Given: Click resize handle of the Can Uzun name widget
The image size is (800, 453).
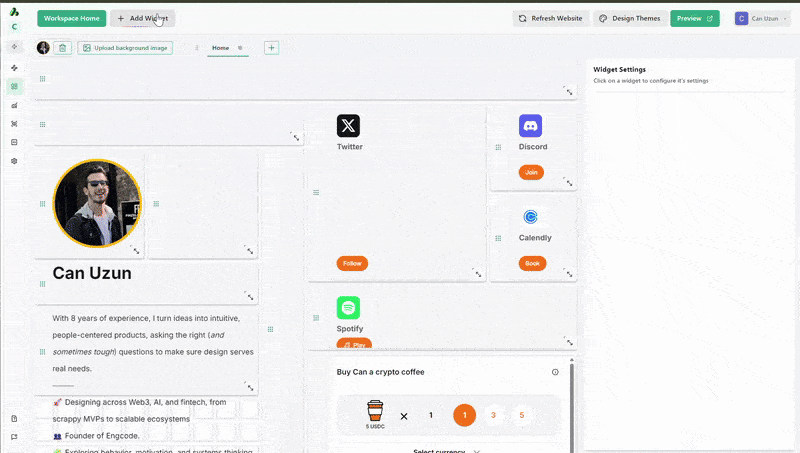Looking at the screenshot, I should pyautogui.click(x=249, y=296).
